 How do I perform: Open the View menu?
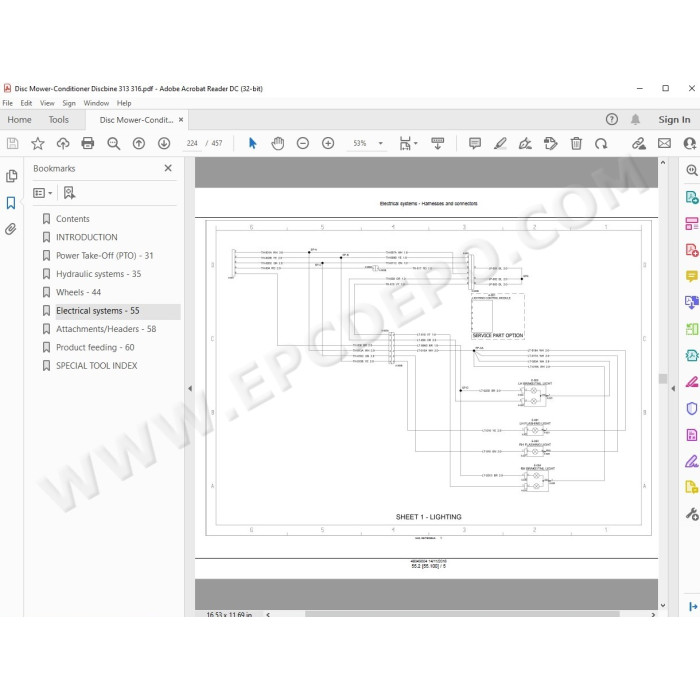(47, 103)
